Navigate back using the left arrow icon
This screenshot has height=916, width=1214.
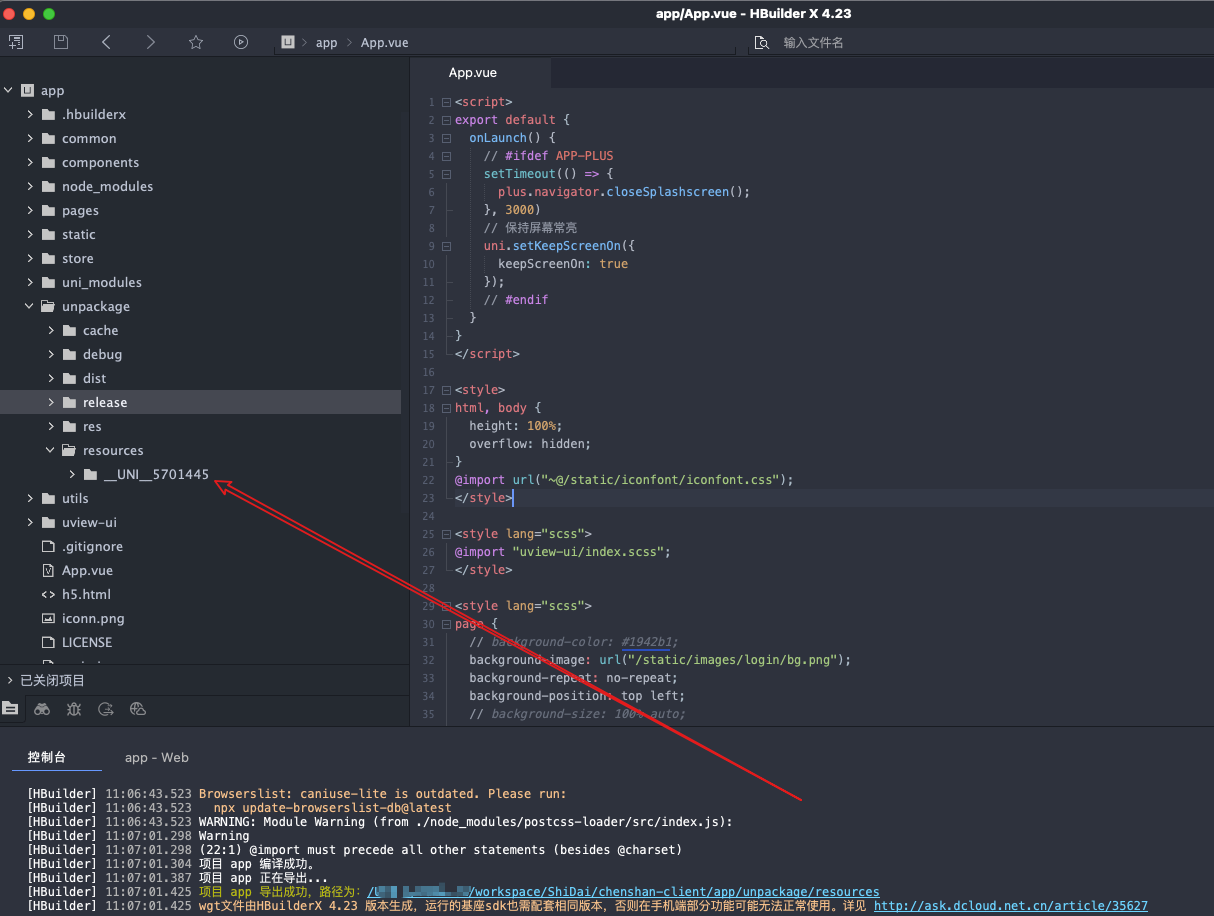pos(107,42)
